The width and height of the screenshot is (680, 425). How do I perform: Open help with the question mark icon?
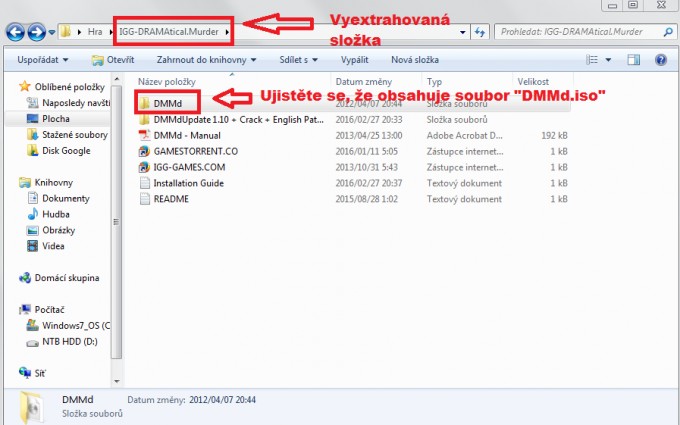coord(660,60)
